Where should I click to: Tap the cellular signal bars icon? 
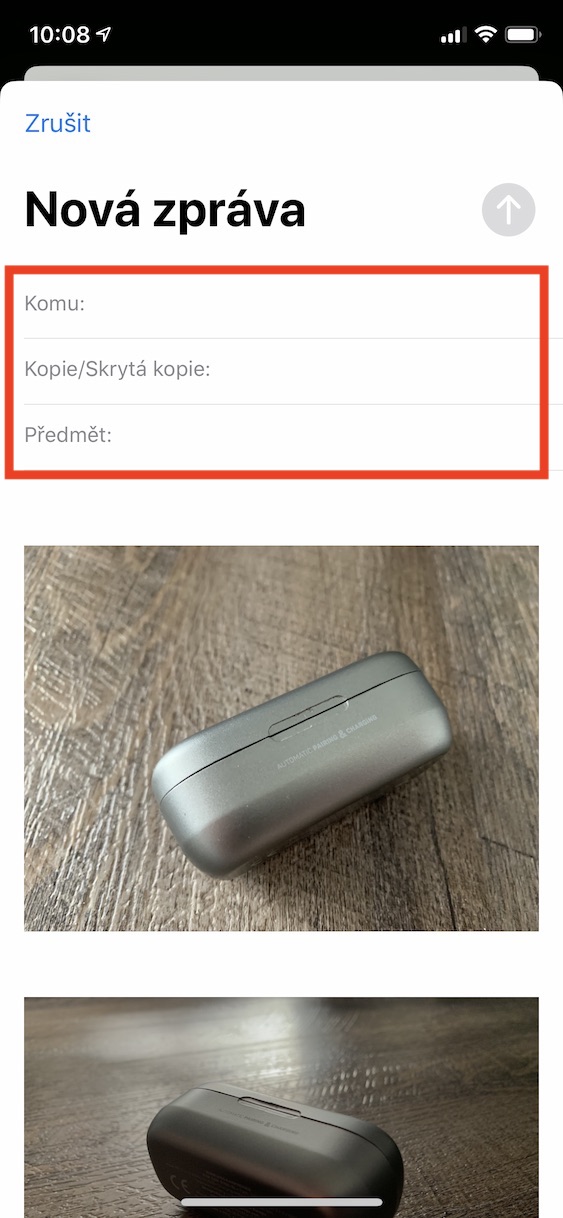[x=453, y=36]
